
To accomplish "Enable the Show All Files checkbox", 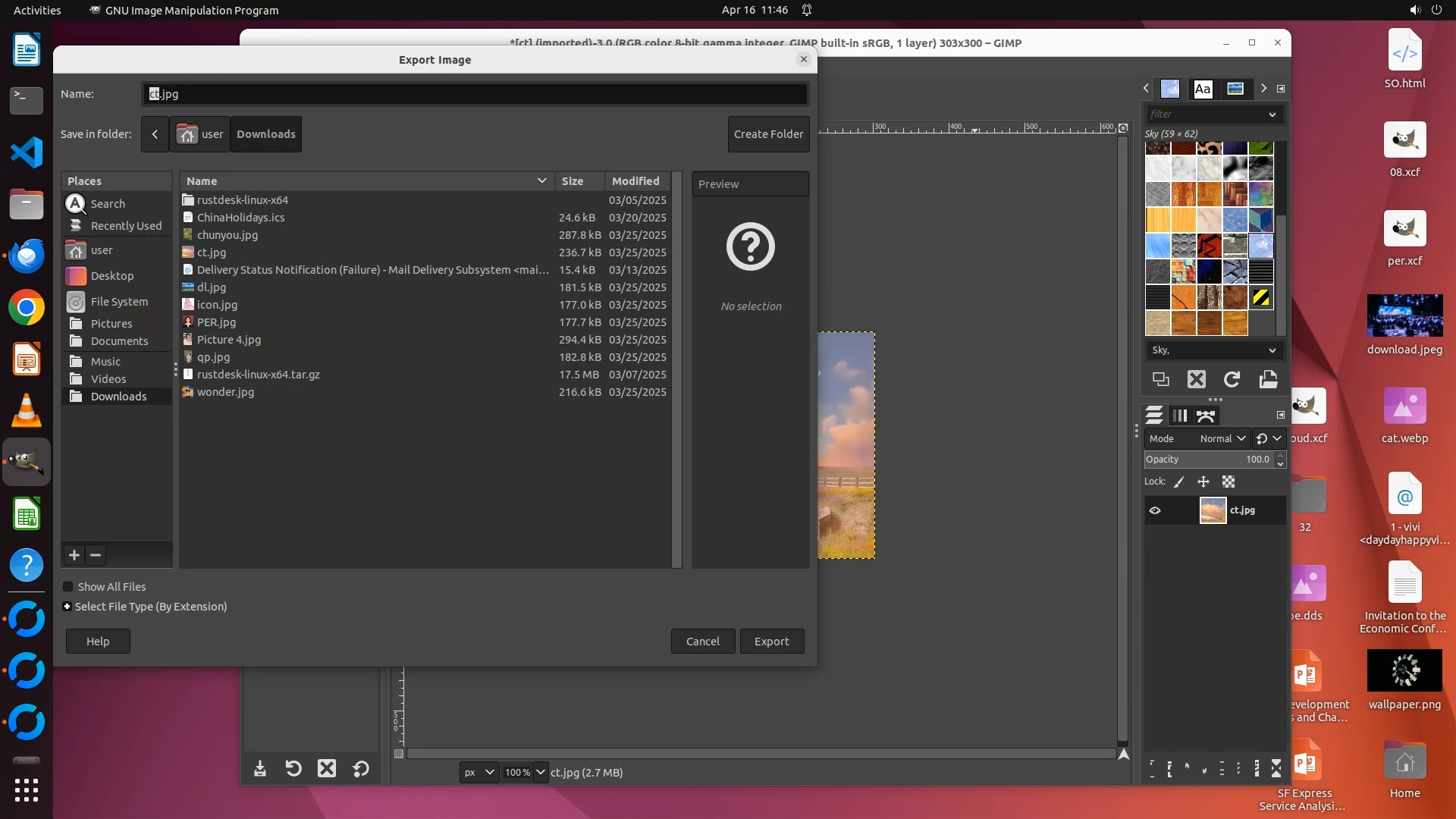I will coord(68,587).
